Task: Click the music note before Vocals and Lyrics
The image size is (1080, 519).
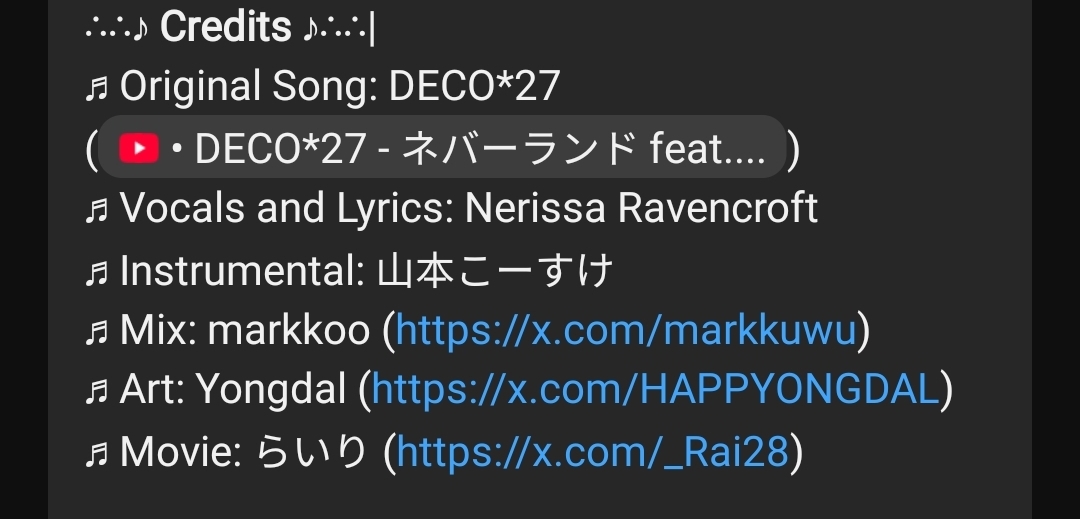Action: click(x=97, y=209)
